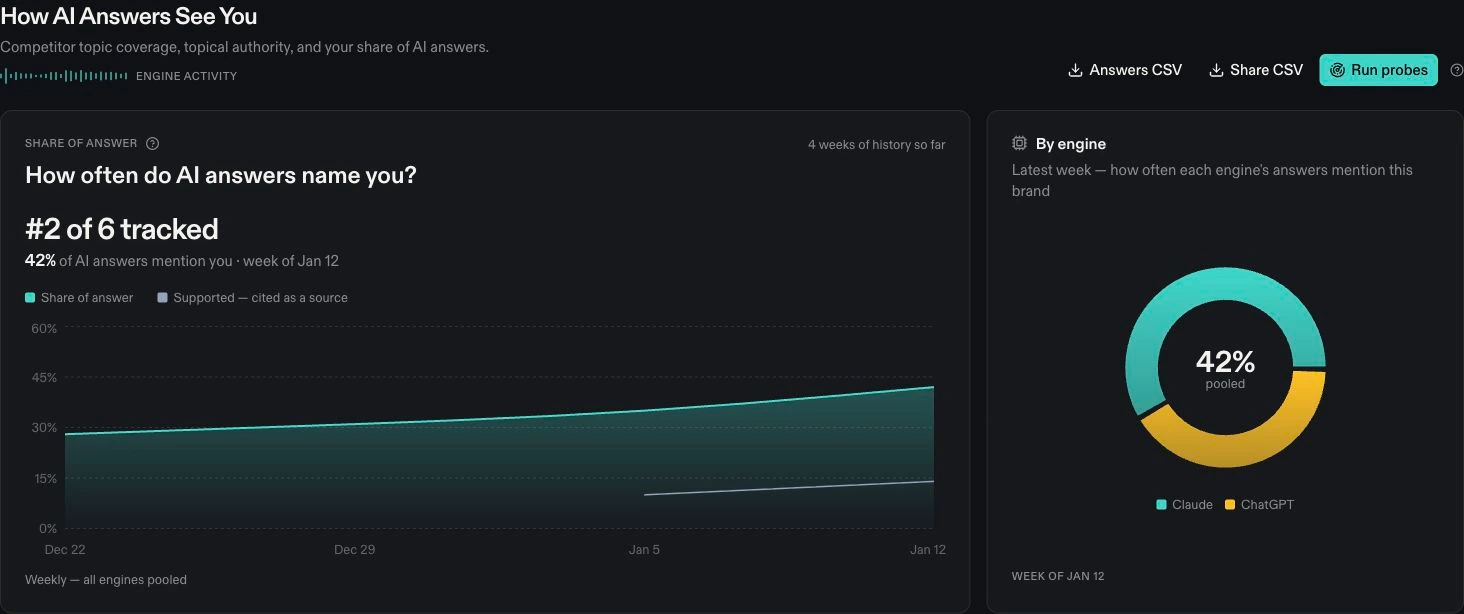Click the ChatGPT legend label
The height and width of the screenshot is (614, 1464).
(x=1267, y=505)
